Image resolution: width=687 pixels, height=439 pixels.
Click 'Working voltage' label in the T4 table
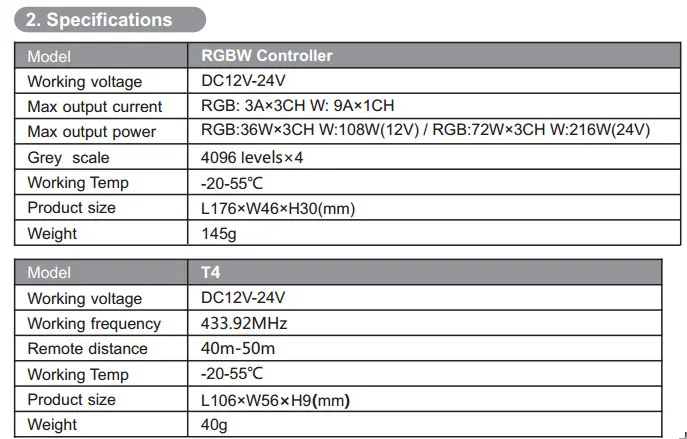point(84,298)
